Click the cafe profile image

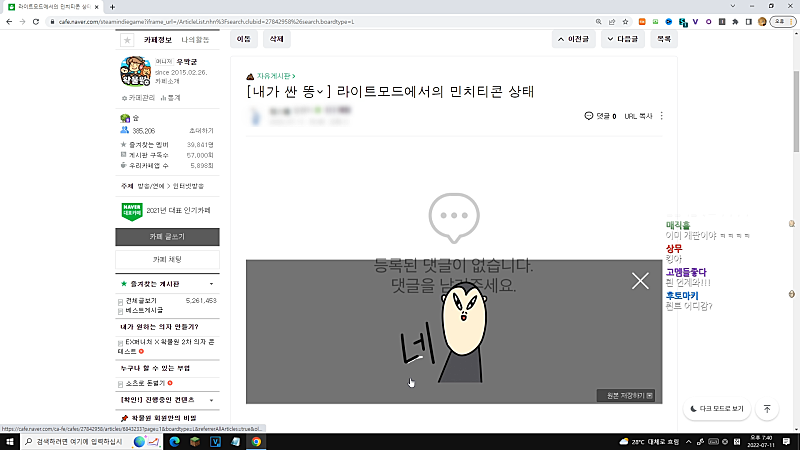135,71
